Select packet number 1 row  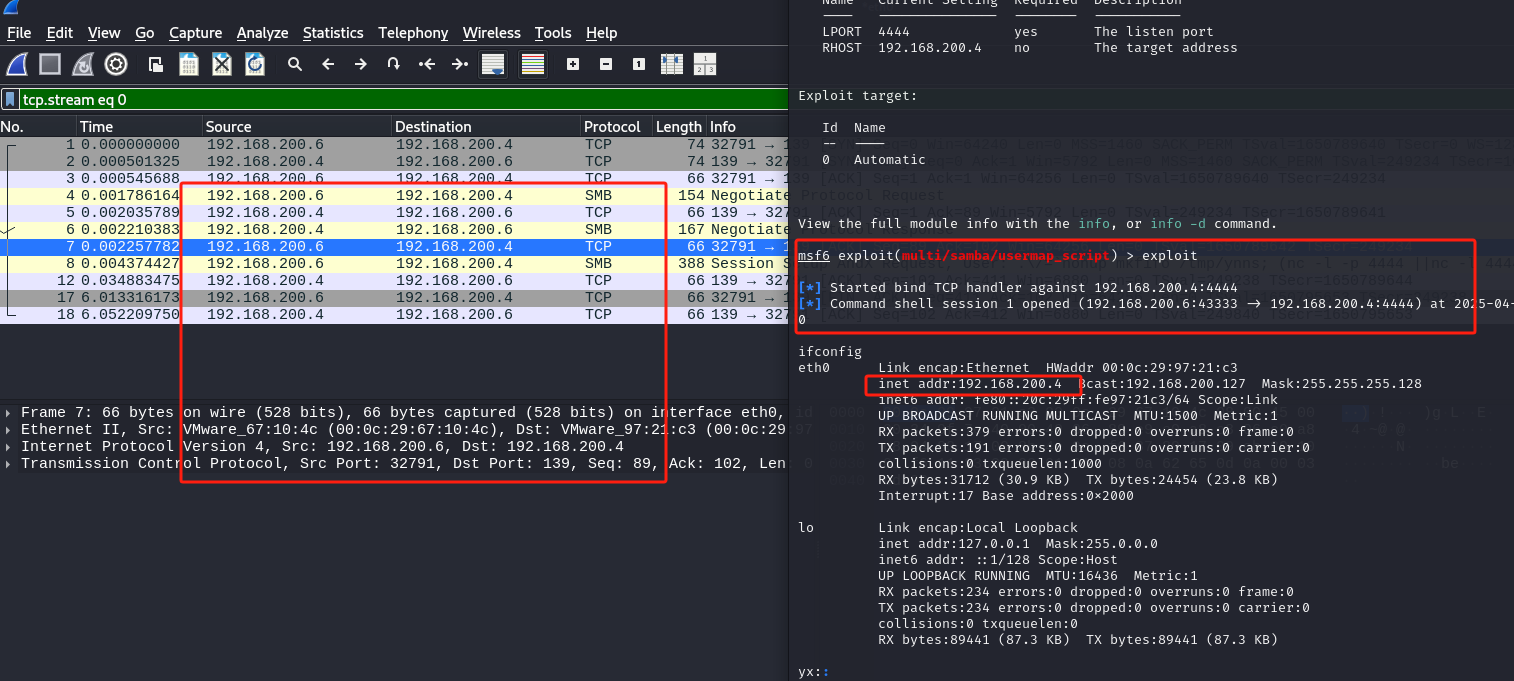point(394,144)
